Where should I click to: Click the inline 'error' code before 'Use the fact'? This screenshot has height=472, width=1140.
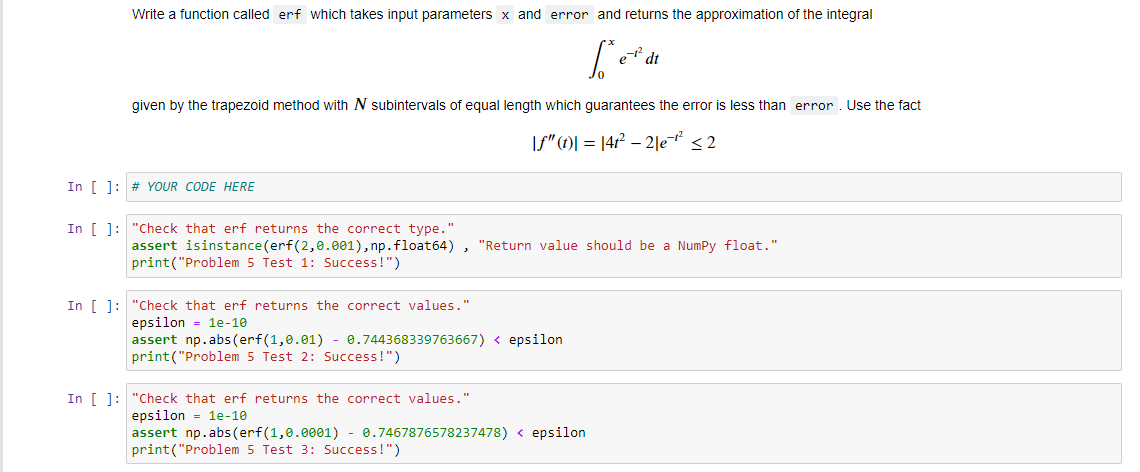point(814,106)
